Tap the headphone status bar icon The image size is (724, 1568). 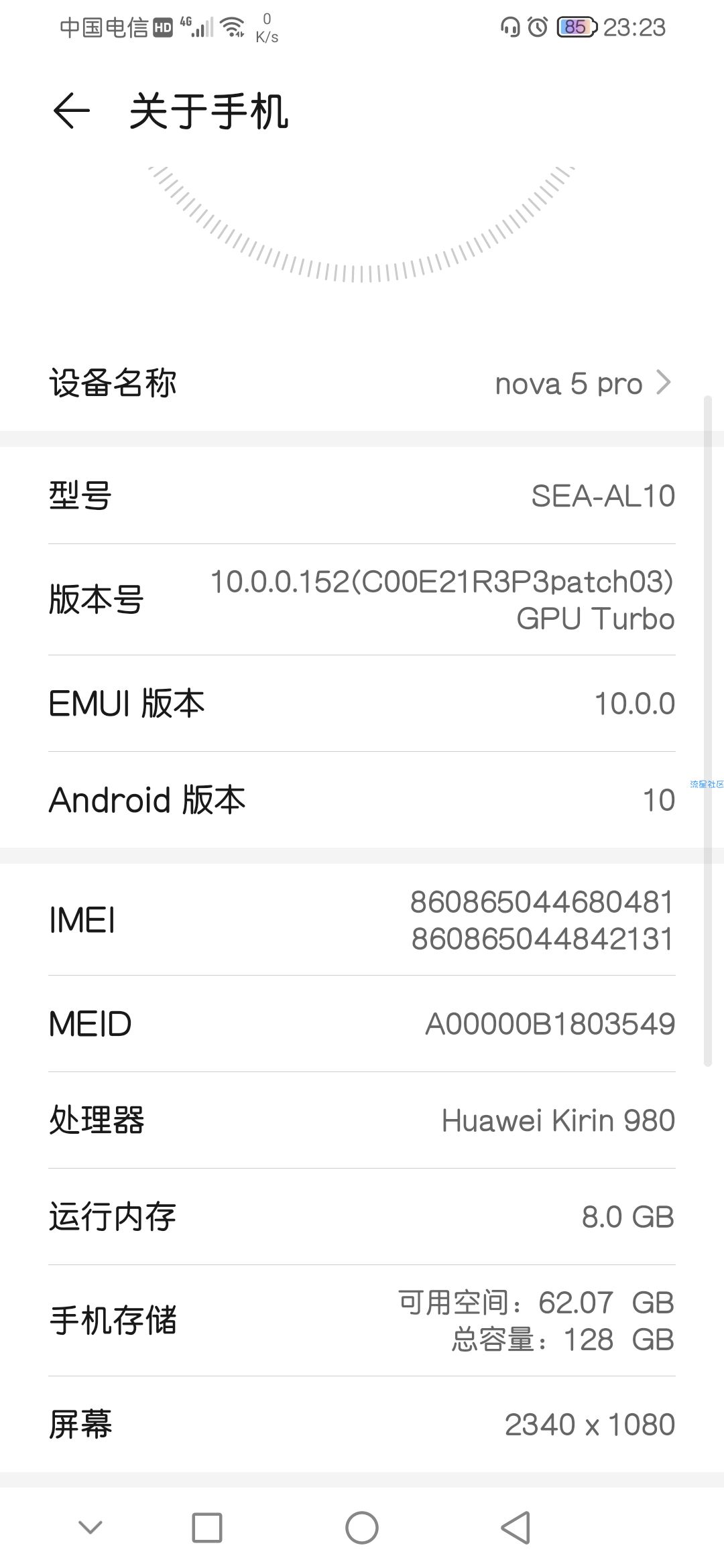coord(510,27)
